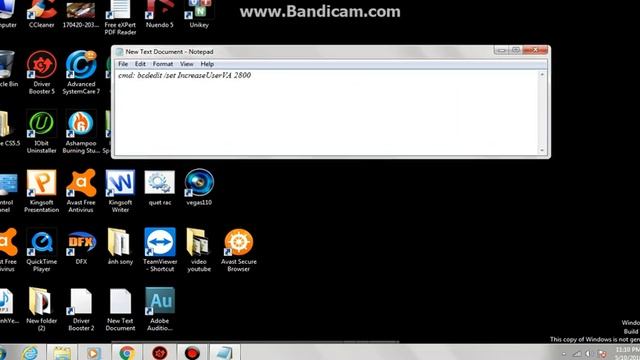Click Notepad's scrollbar down arrow
This screenshot has width=640, height=360.
point(542,150)
